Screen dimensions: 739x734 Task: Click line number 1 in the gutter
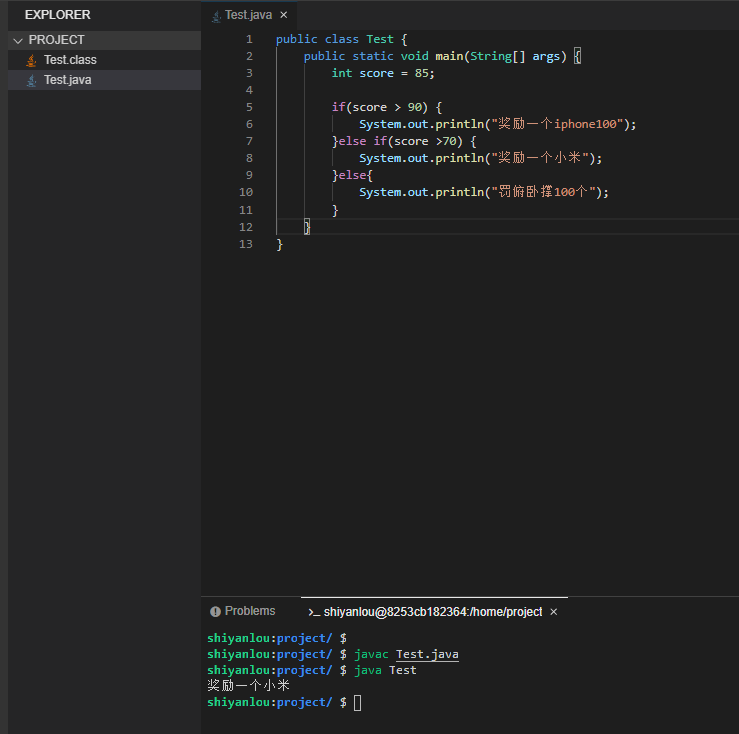[x=249, y=39]
